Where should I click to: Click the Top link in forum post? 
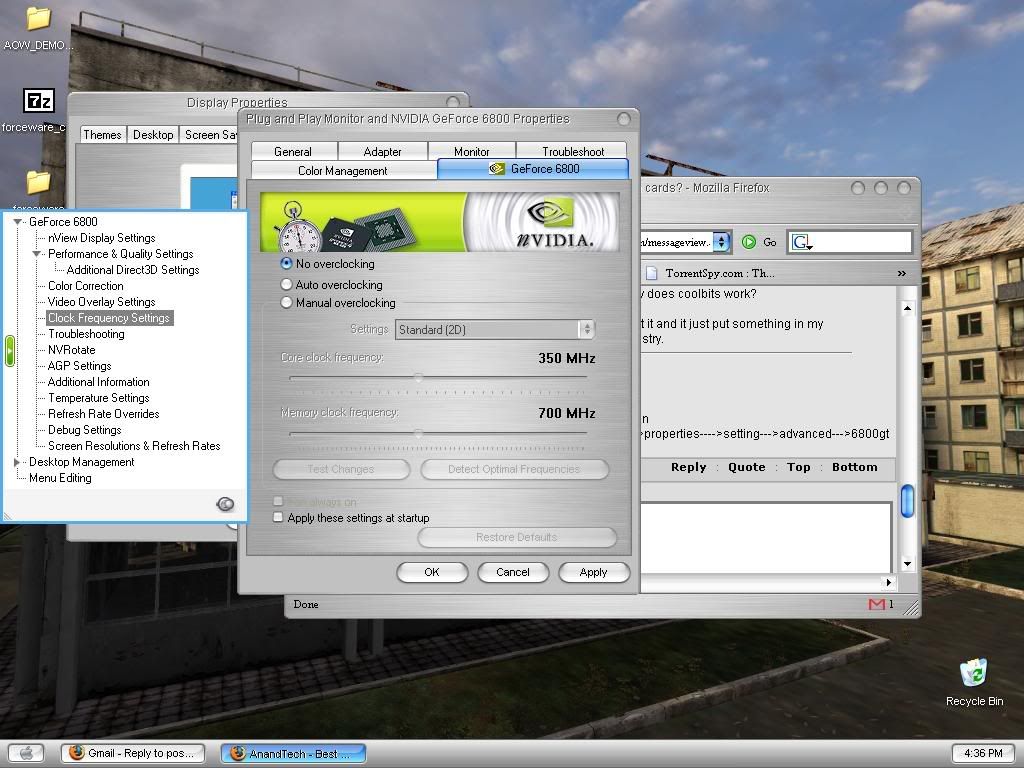(798, 467)
